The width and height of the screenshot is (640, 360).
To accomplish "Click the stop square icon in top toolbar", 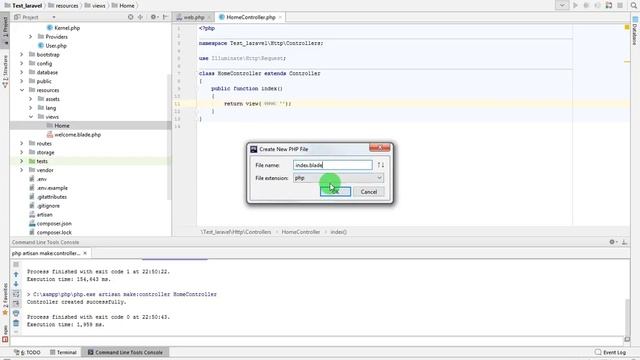I will pyautogui.click(x=620, y=5).
